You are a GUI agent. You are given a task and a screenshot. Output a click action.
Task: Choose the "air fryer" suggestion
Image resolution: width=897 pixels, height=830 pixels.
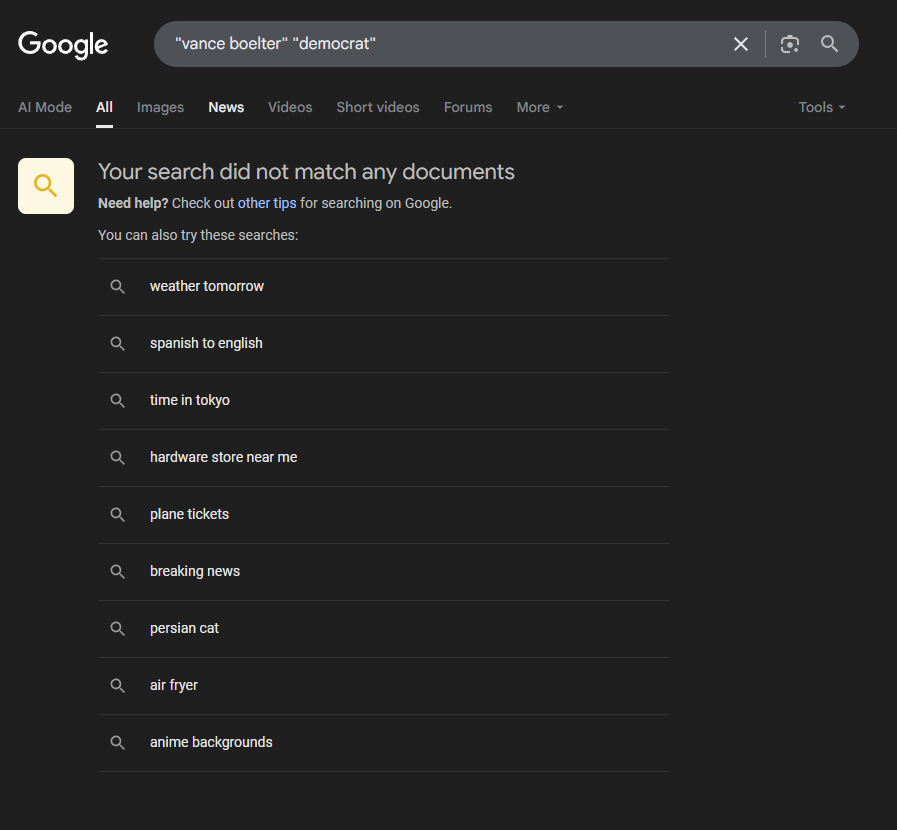384,685
